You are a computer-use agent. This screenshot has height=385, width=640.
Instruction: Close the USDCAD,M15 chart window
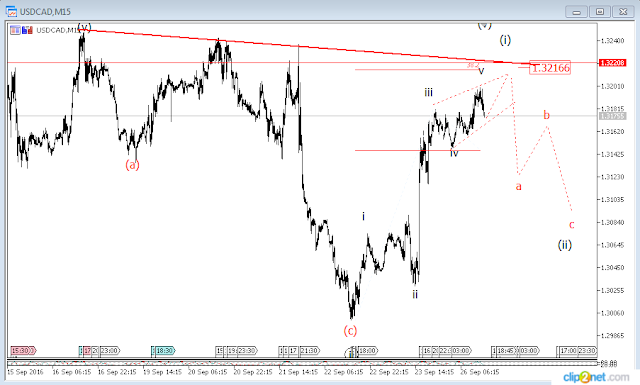click(x=623, y=12)
